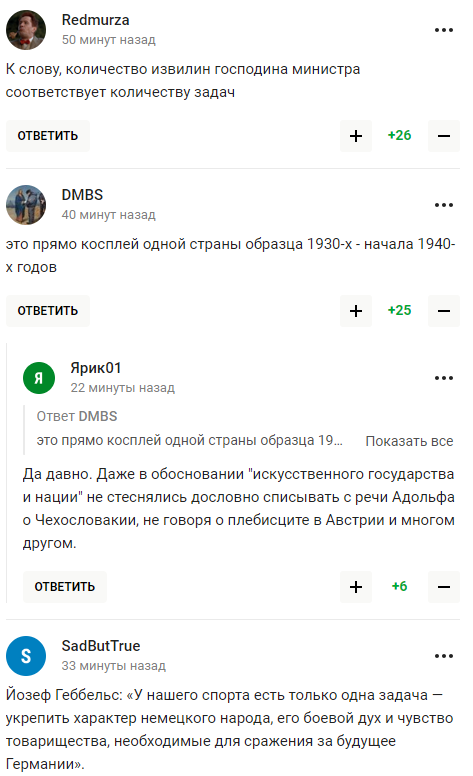
Task: Open three-dot menu on Ярик01 reply
Action: (x=444, y=378)
